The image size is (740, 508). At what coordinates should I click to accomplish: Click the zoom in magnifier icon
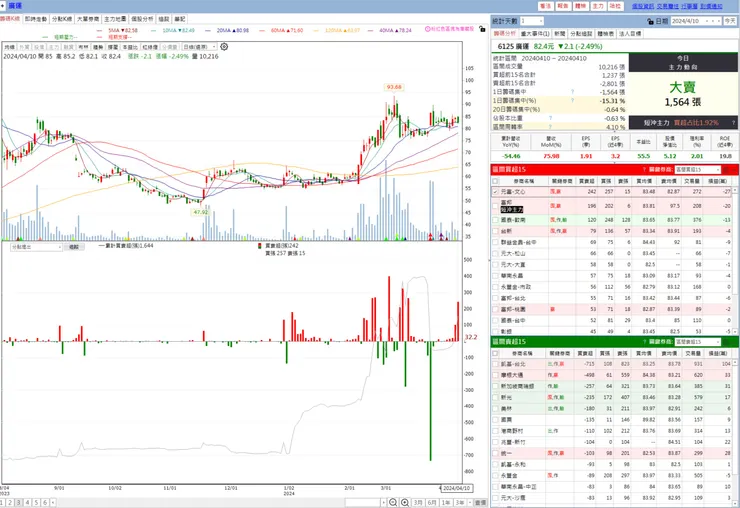(405, 503)
